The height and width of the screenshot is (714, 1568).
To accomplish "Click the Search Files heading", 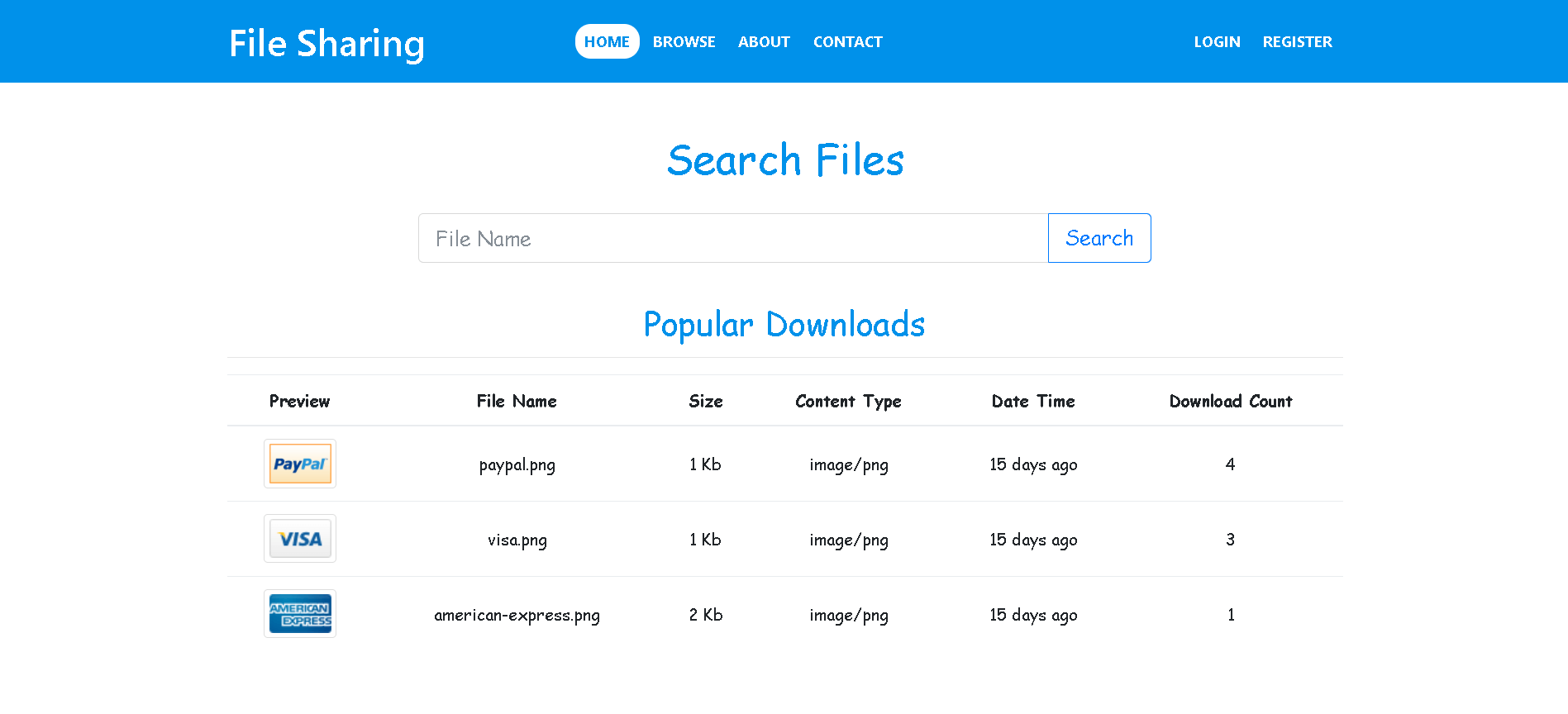I will tap(785, 159).
